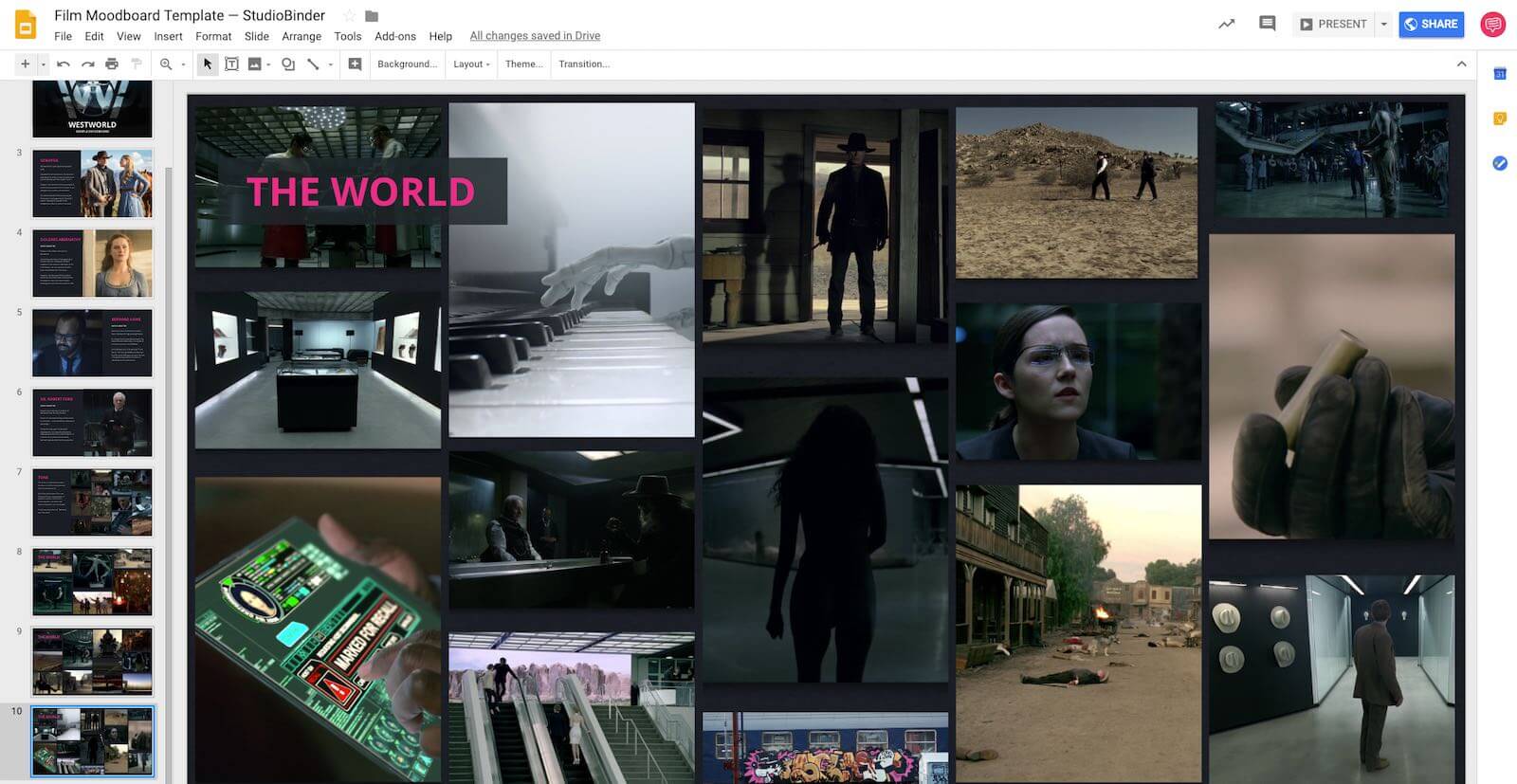Open the Slide menu
Image resolution: width=1517 pixels, height=784 pixels.
[x=256, y=36]
